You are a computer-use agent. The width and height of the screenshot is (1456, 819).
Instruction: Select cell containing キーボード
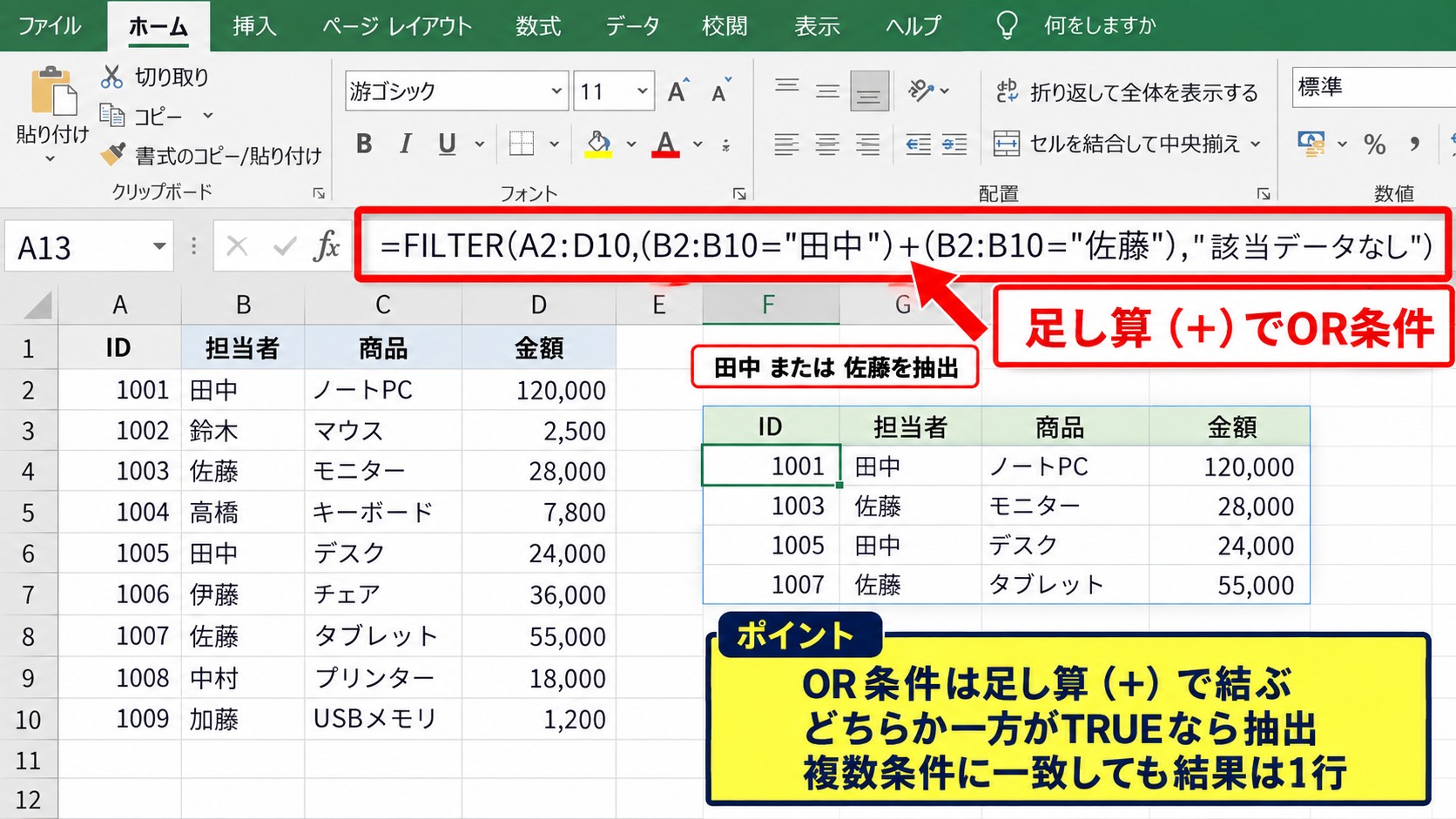coord(382,512)
